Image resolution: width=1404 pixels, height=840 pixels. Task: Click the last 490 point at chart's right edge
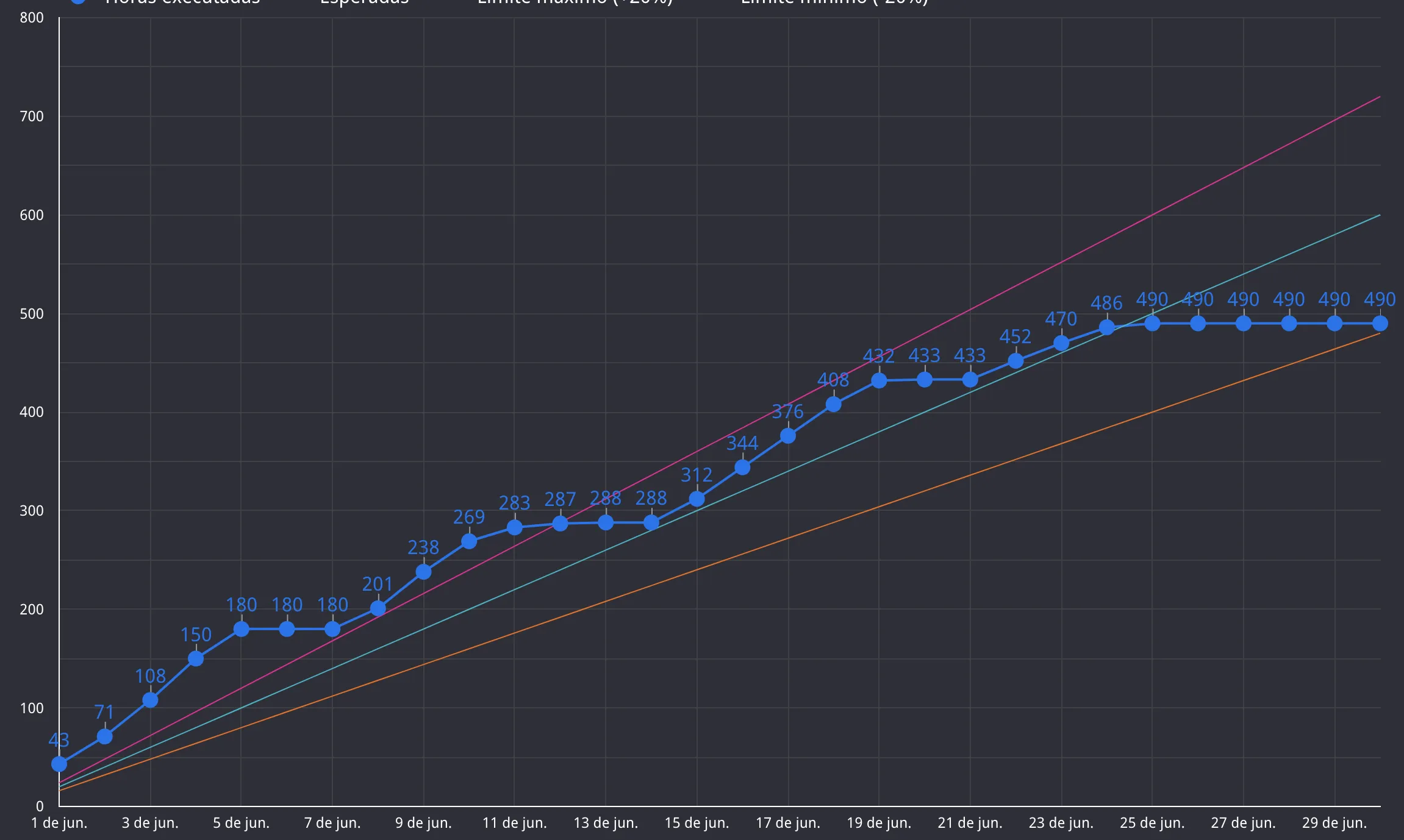click(1380, 323)
